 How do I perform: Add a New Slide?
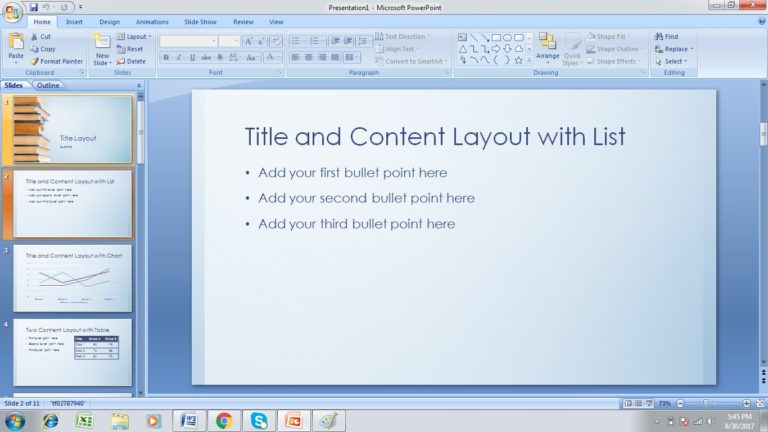point(102,49)
